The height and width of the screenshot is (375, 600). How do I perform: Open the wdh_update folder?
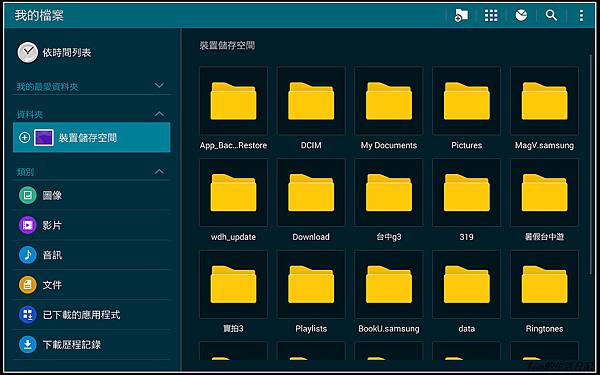233,193
